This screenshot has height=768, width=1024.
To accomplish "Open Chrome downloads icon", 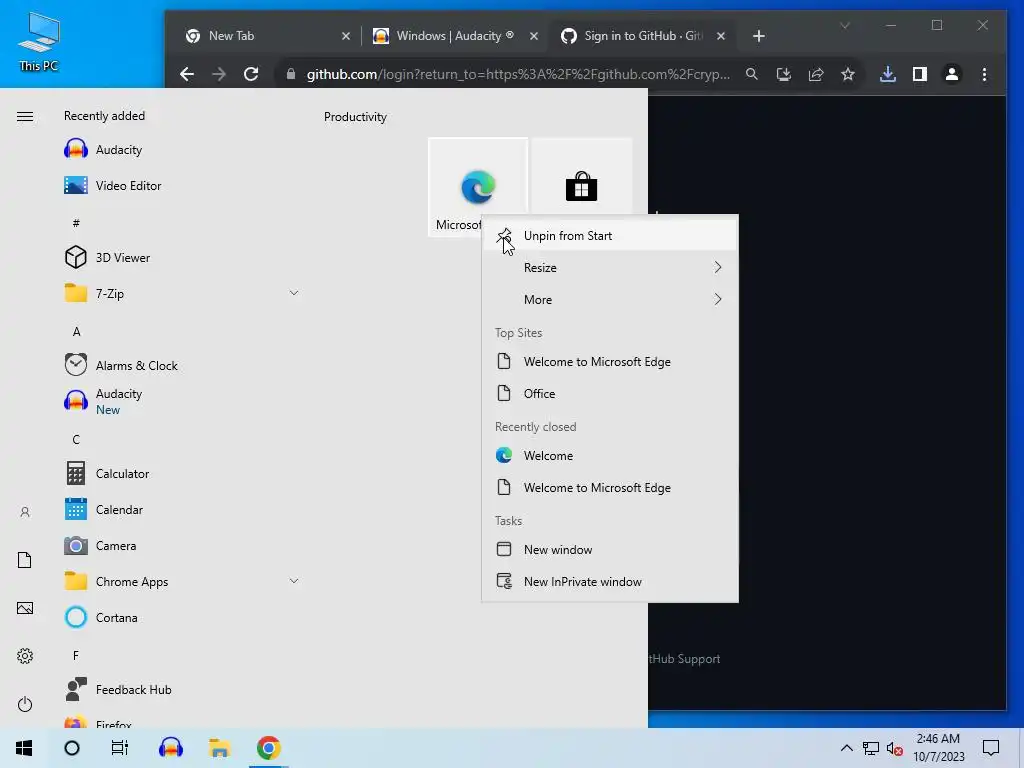I will 888,74.
